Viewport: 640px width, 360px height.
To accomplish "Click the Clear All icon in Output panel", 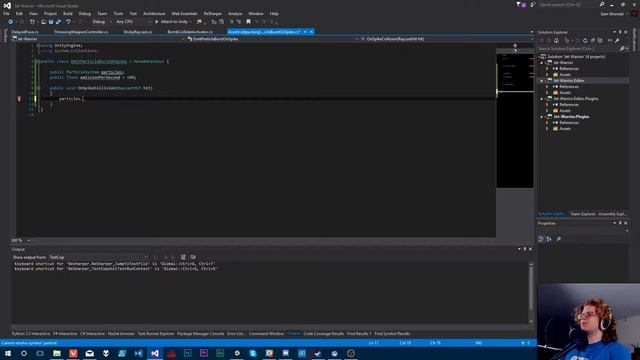I will (183, 257).
